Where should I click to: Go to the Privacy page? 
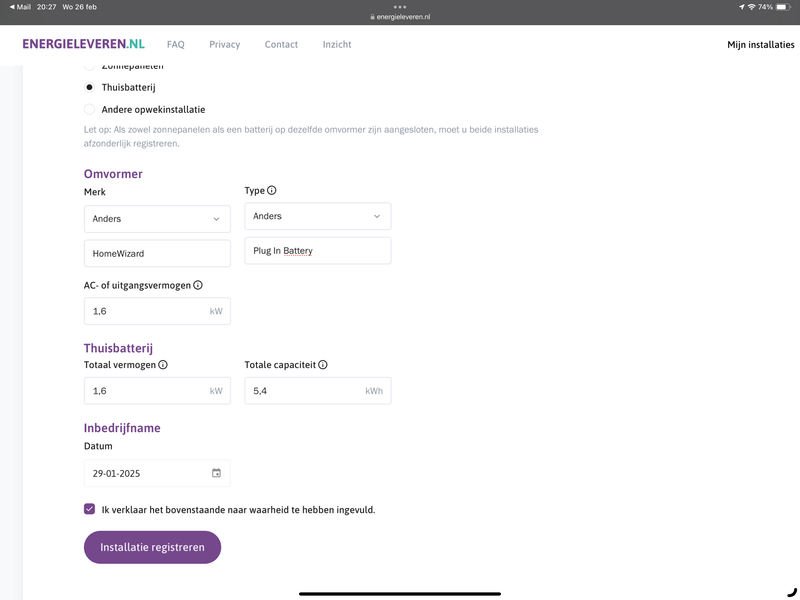point(225,45)
